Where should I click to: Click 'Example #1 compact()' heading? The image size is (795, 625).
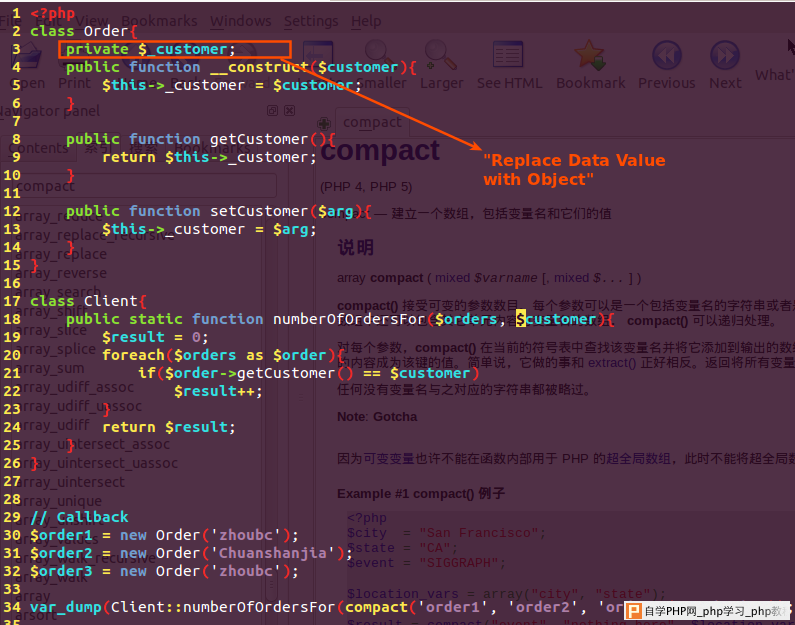(421, 493)
